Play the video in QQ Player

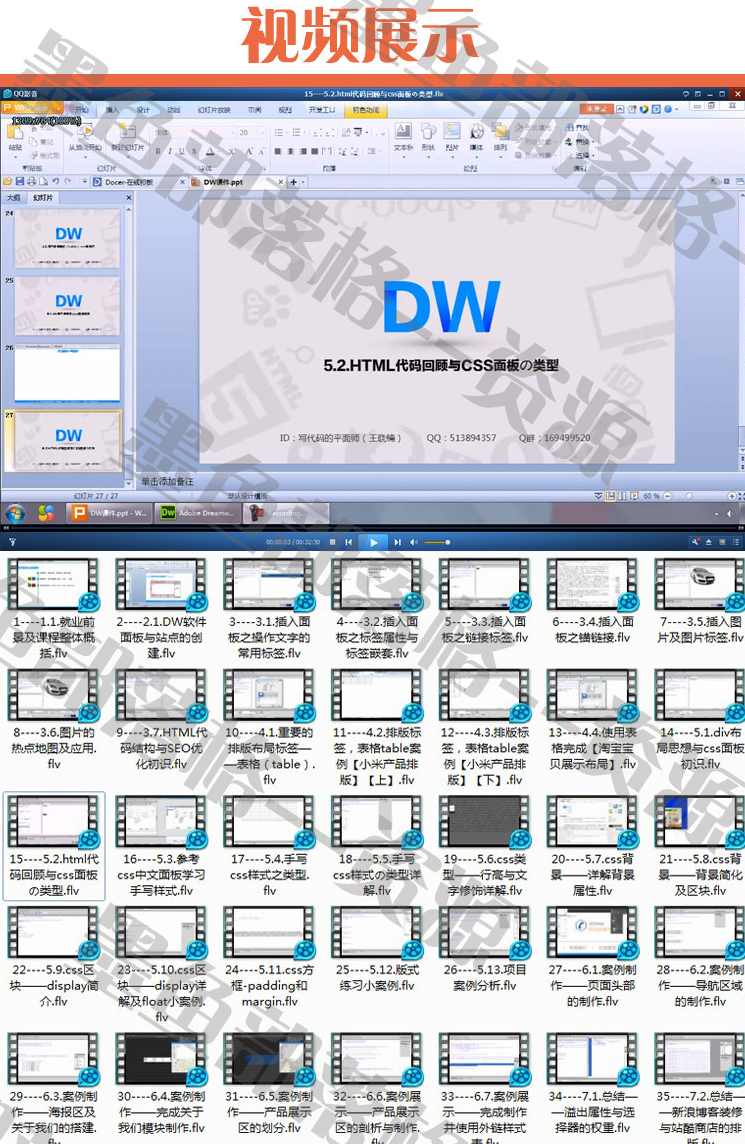coord(373,542)
